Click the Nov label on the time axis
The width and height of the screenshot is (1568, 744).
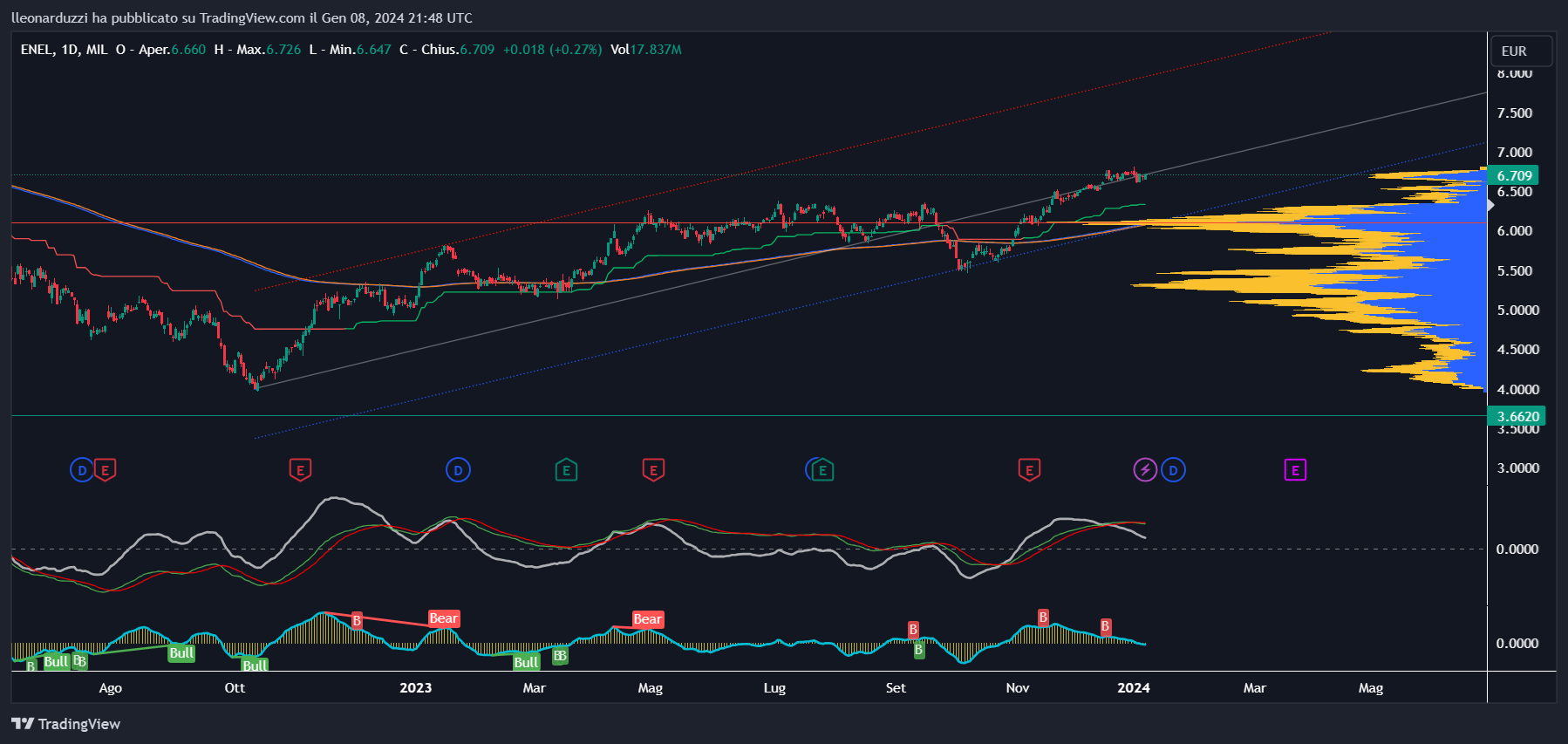pos(1018,688)
